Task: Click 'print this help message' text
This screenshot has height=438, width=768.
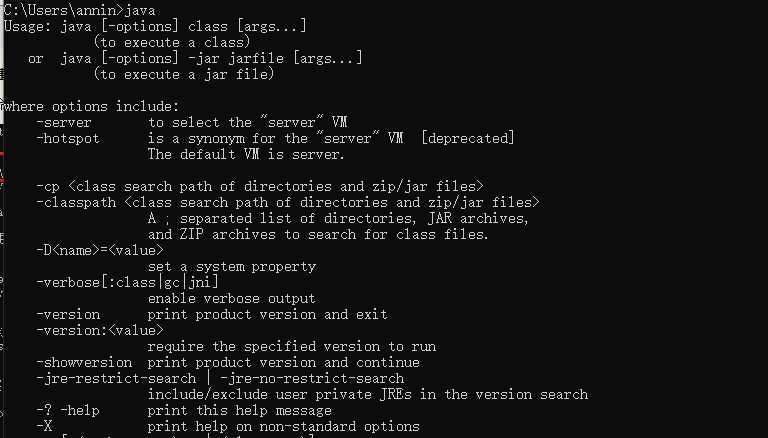Action: [x=240, y=411]
